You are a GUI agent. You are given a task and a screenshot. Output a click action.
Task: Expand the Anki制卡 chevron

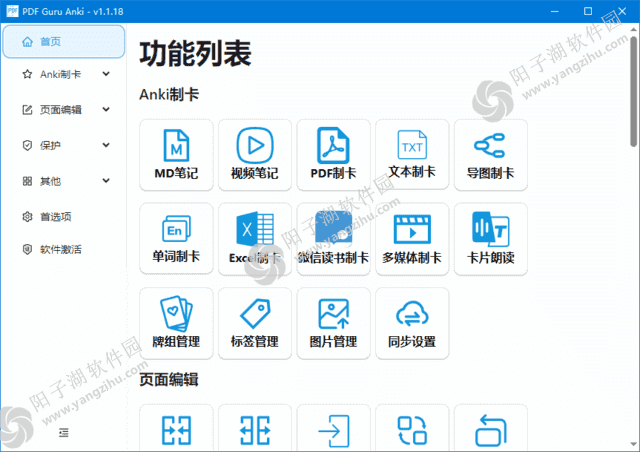pyautogui.click(x=106, y=74)
